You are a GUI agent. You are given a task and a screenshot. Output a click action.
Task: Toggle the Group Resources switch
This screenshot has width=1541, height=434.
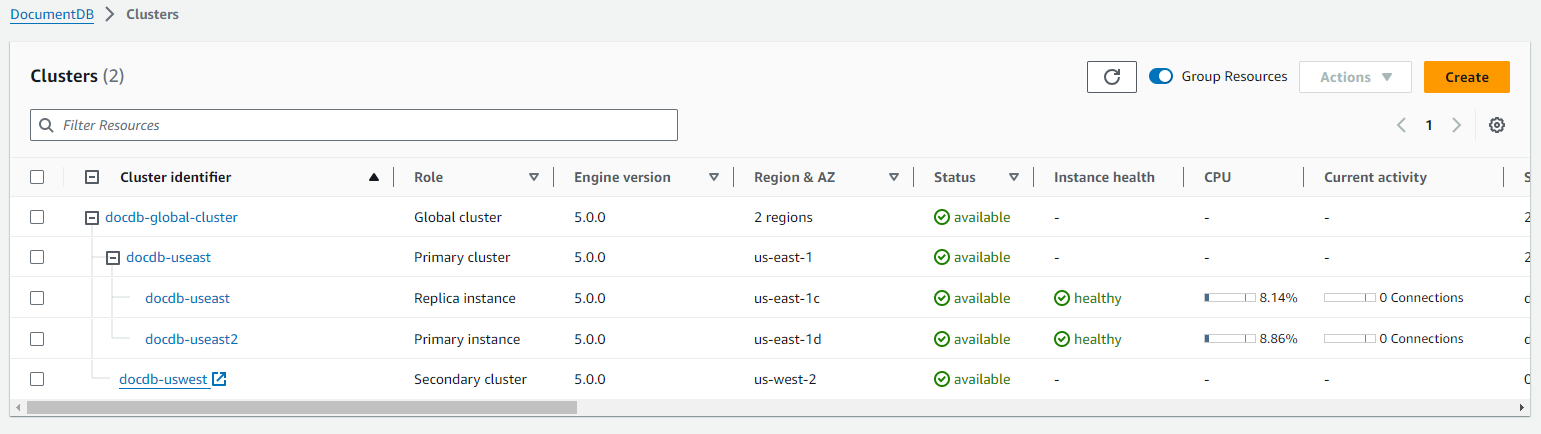[x=1161, y=76]
